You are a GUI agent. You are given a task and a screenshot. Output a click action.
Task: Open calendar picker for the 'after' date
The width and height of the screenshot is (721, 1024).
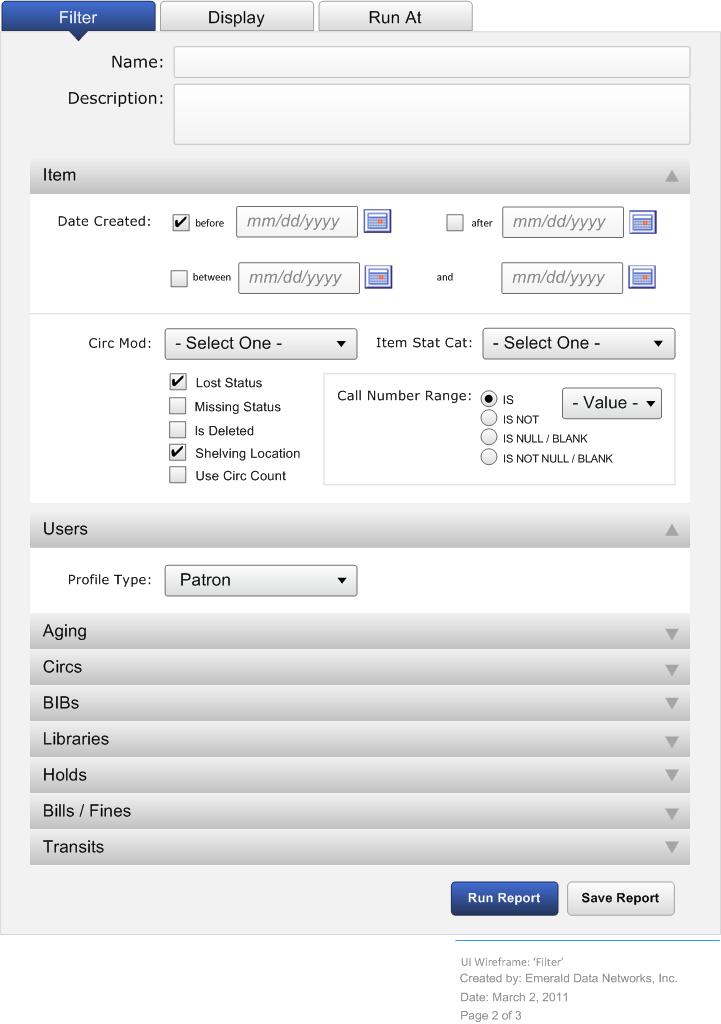[642, 222]
